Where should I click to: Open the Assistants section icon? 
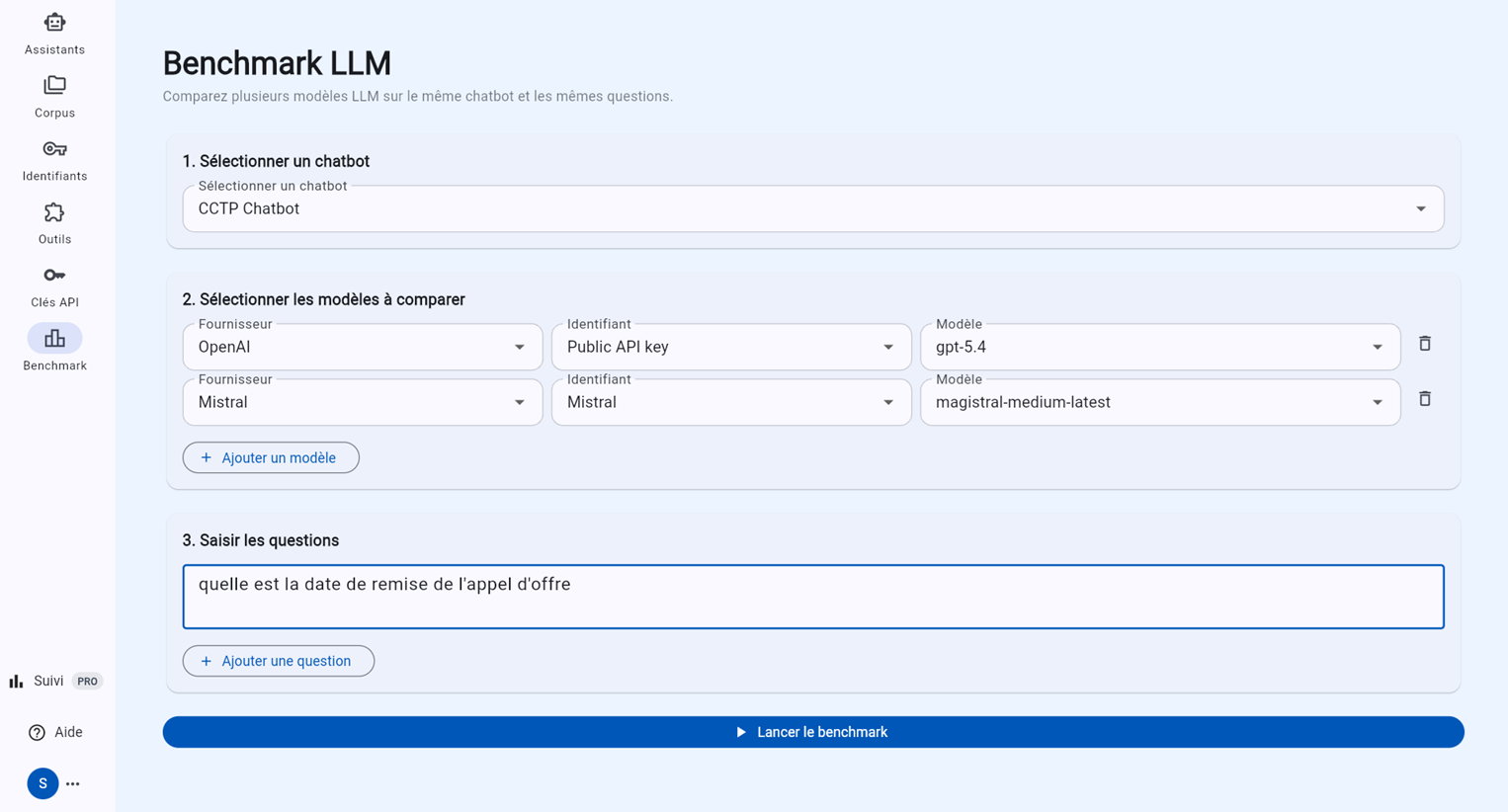pyautogui.click(x=54, y=22)
